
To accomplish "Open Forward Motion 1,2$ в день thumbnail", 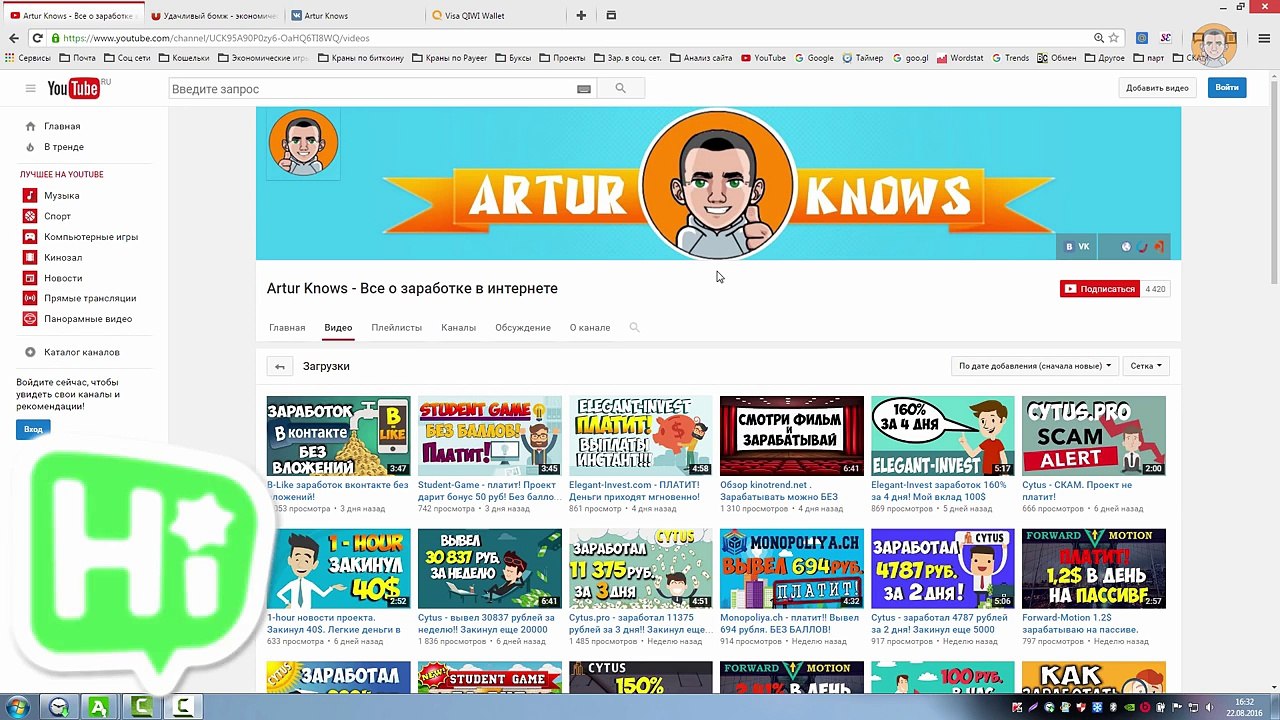I will [x=1094, y=569].
